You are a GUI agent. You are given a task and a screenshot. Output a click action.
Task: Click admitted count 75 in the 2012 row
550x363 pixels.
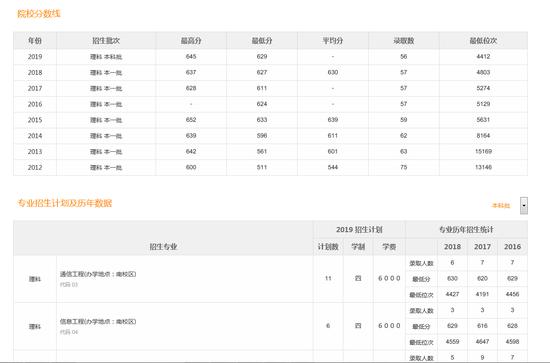[x=403, y=167]
